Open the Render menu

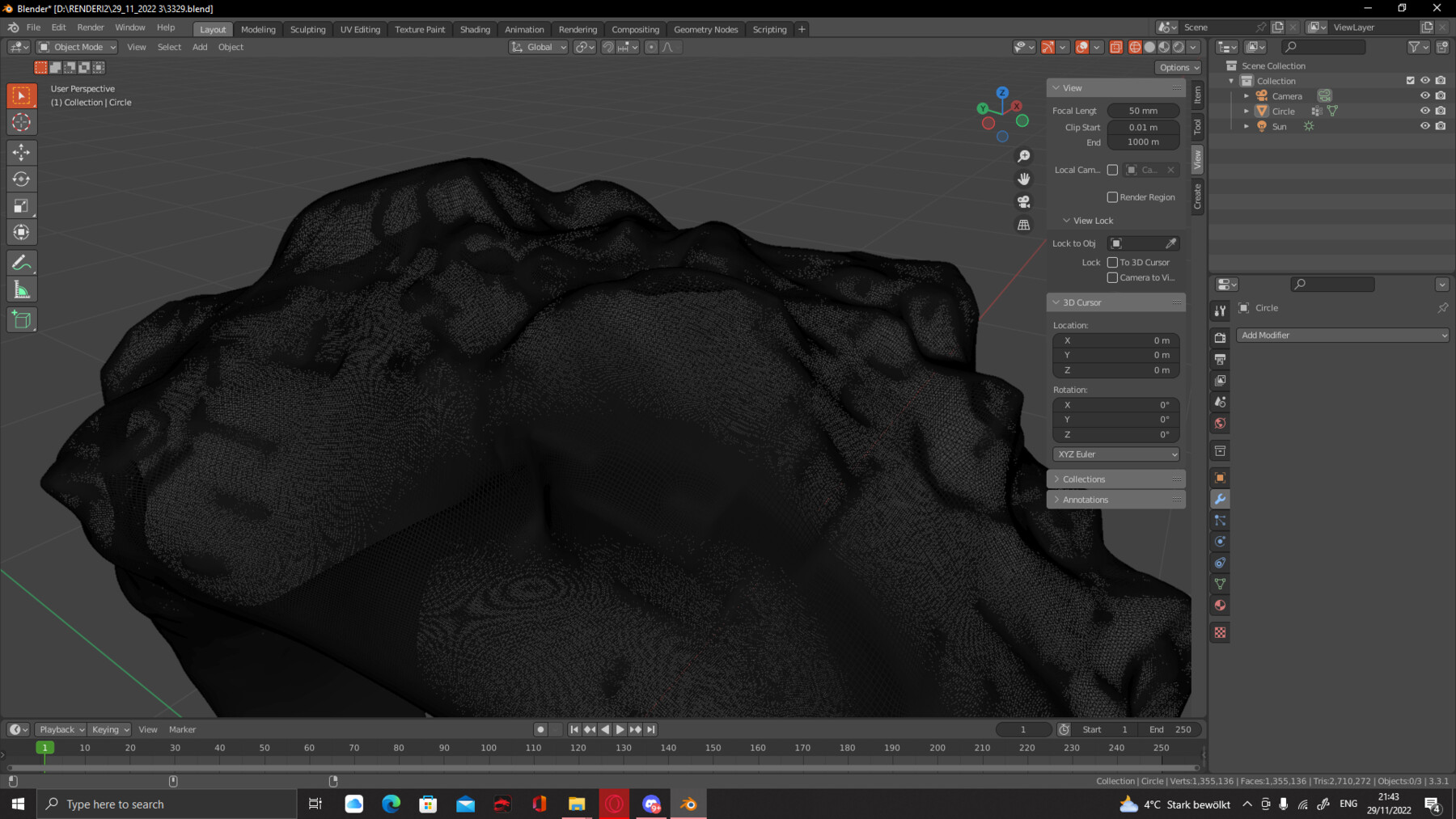pyautogui.click(x=91, y=27)
